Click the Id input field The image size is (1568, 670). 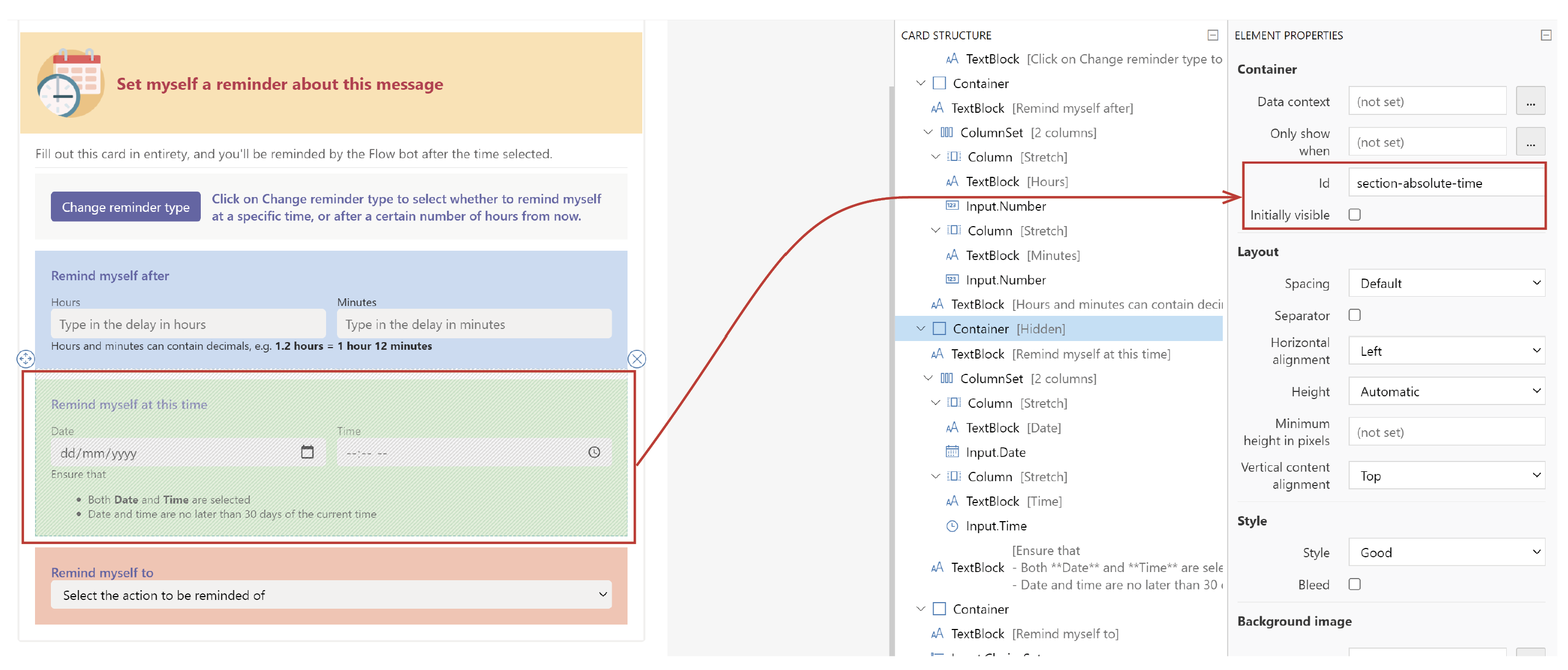pyautogui.click(x=1445, y=183)
